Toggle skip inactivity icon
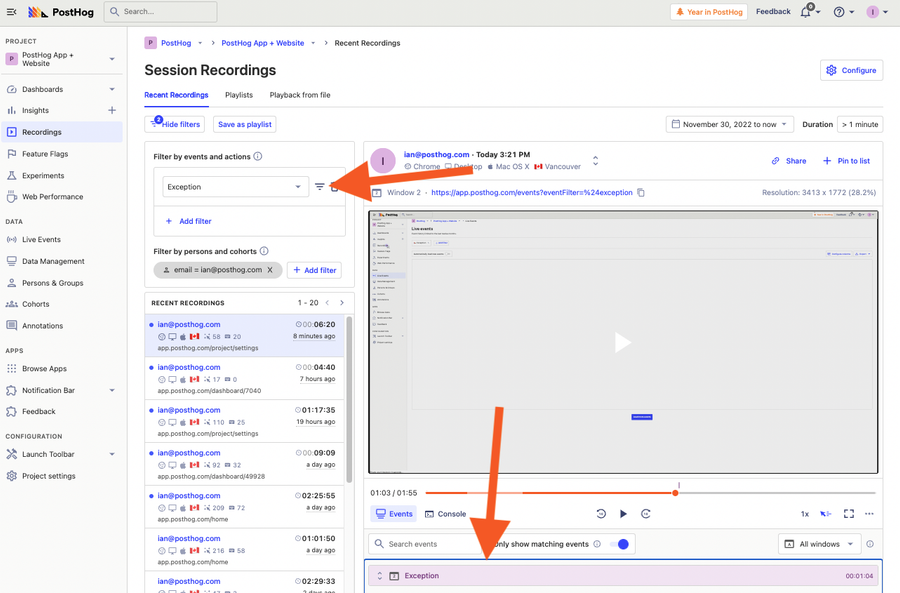This screenshot has width=900, height=593. [826, 514]
